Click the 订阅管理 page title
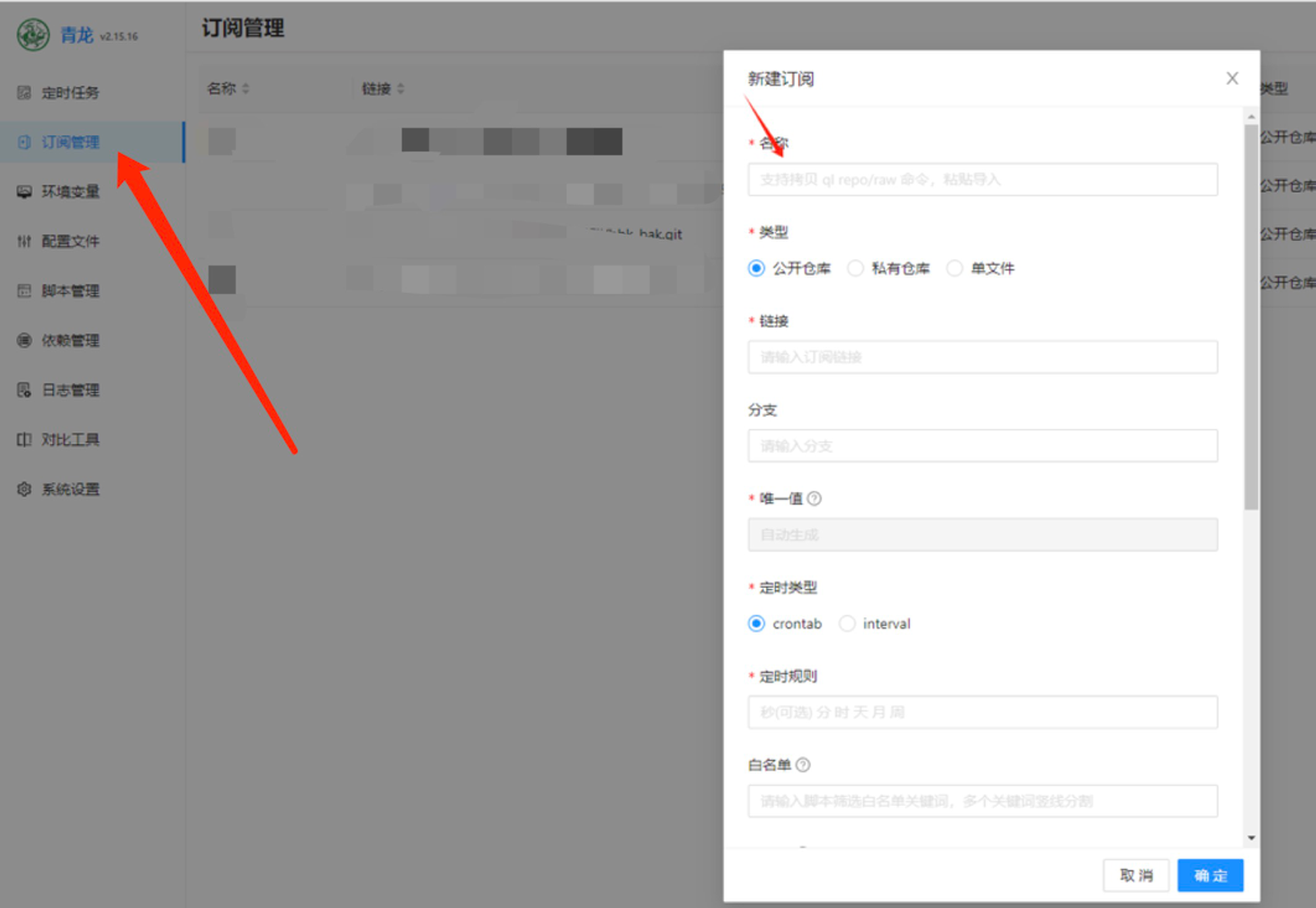The width and height of the screenshot is (1316, 908). 243,28
